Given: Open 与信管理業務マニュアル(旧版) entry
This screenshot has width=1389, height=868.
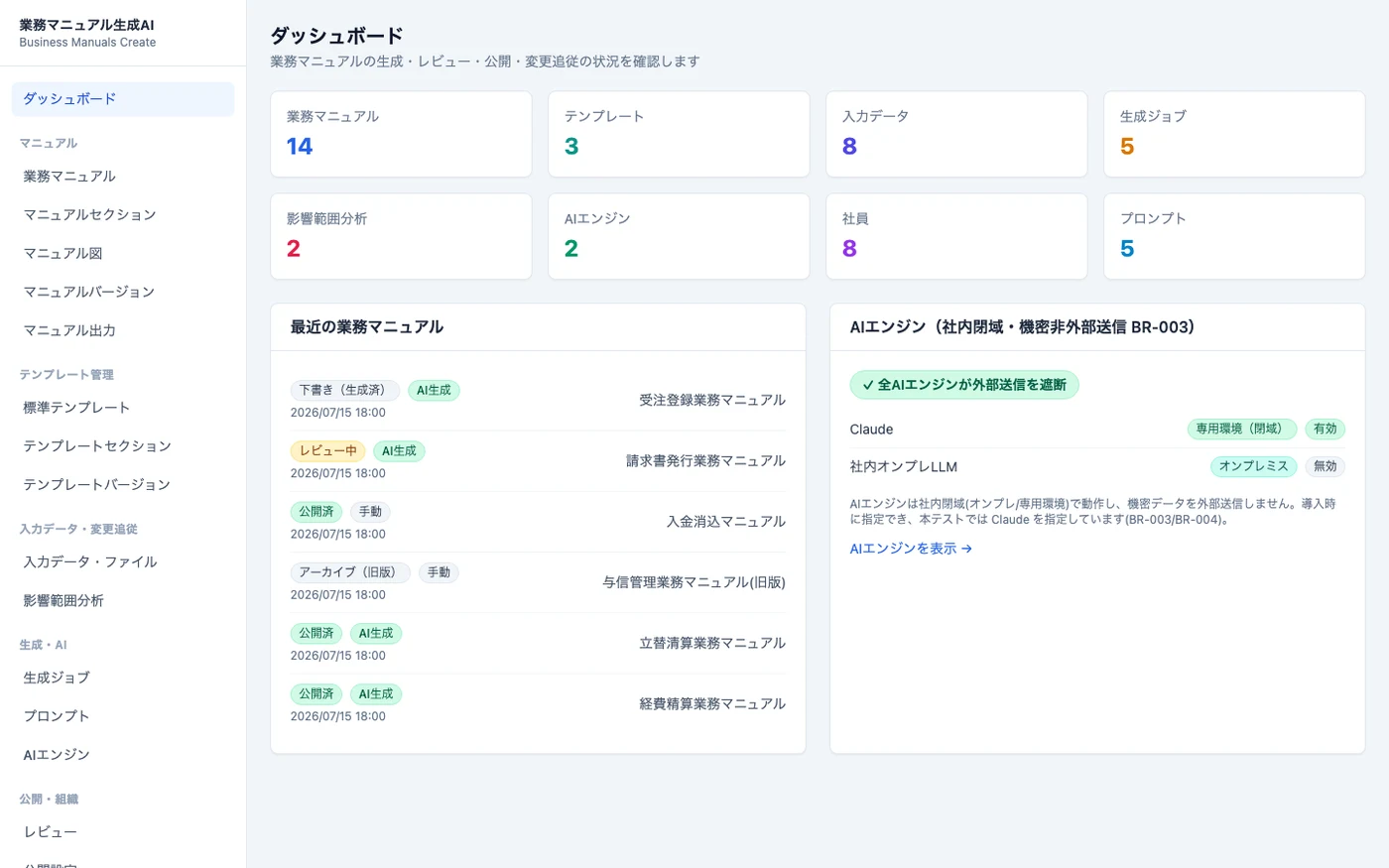Looking at the screenshot, I should tap(694, 583).
